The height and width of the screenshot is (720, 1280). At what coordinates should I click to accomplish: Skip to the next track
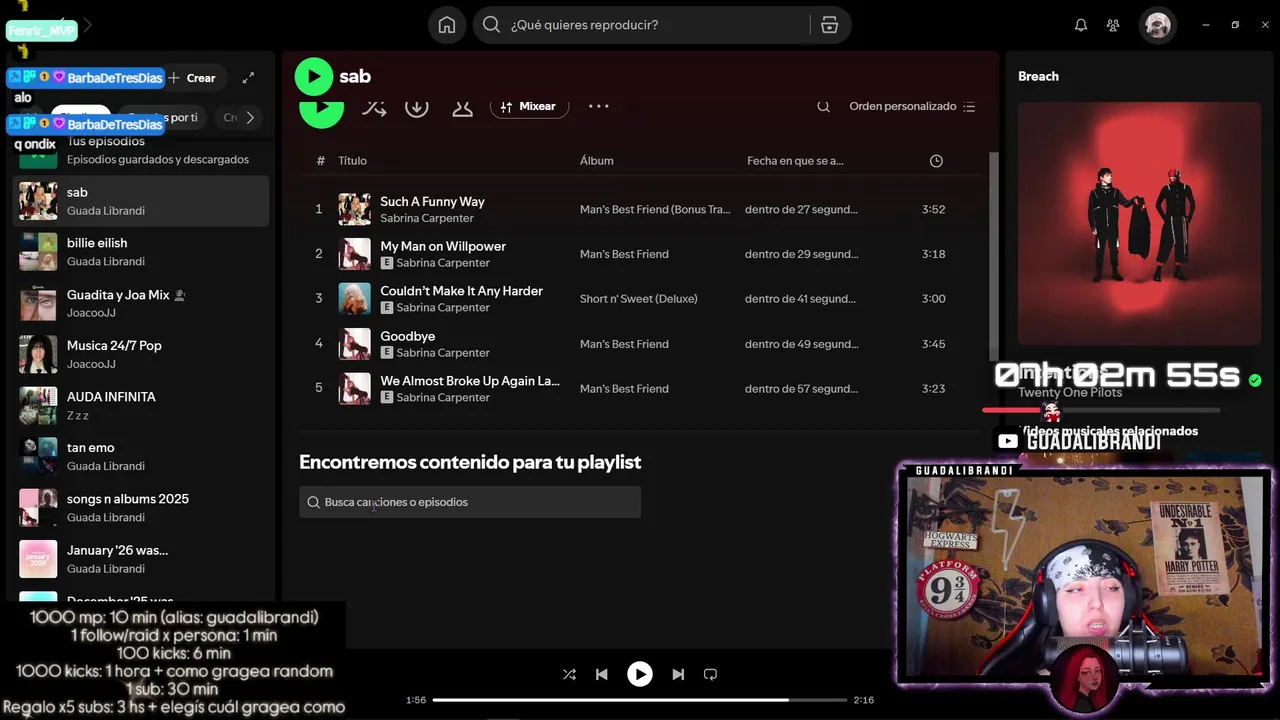678,674
